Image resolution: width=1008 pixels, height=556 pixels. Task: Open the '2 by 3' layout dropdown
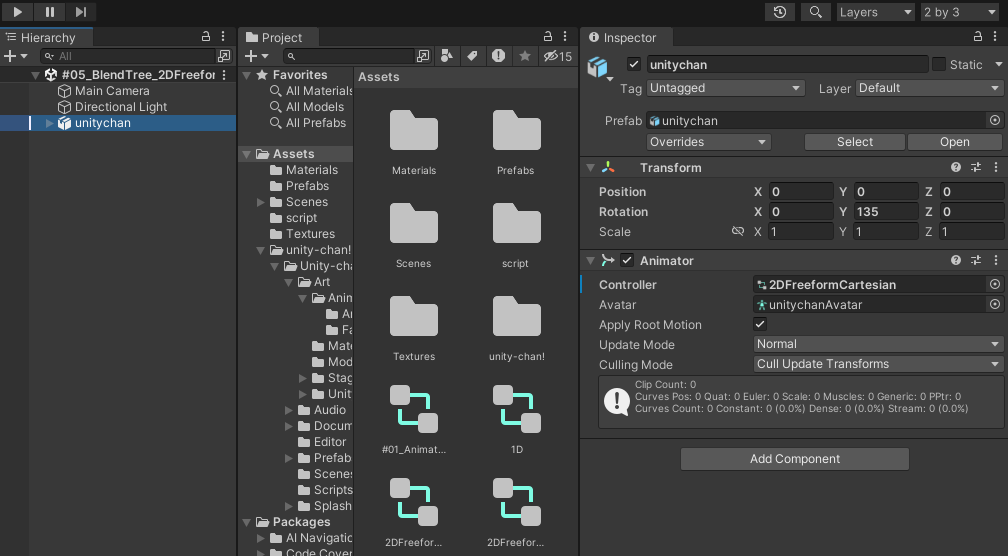click(x=960, y=12)
